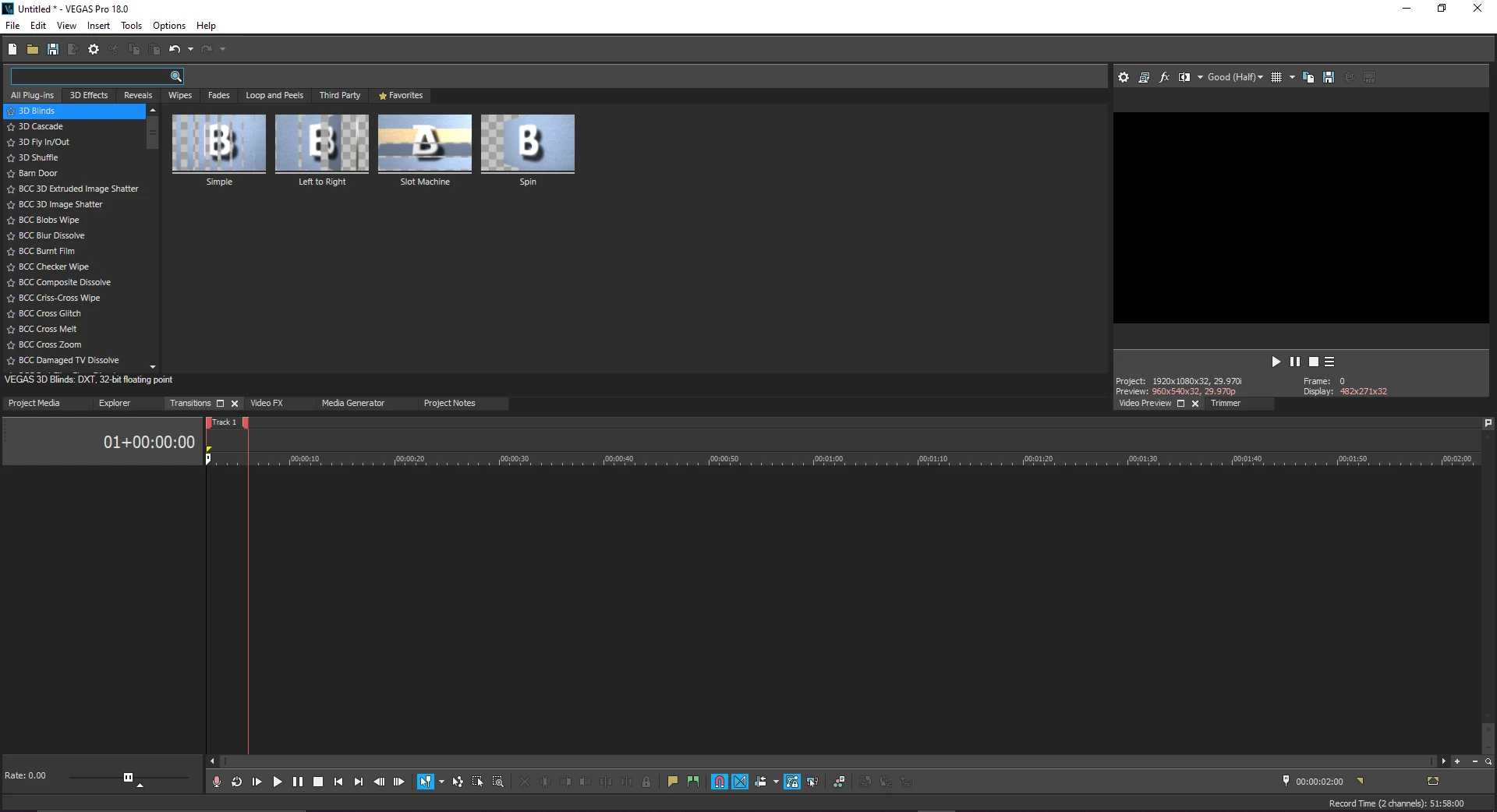Toggle Ignore Event Grouping icon

tap(812, 782)
